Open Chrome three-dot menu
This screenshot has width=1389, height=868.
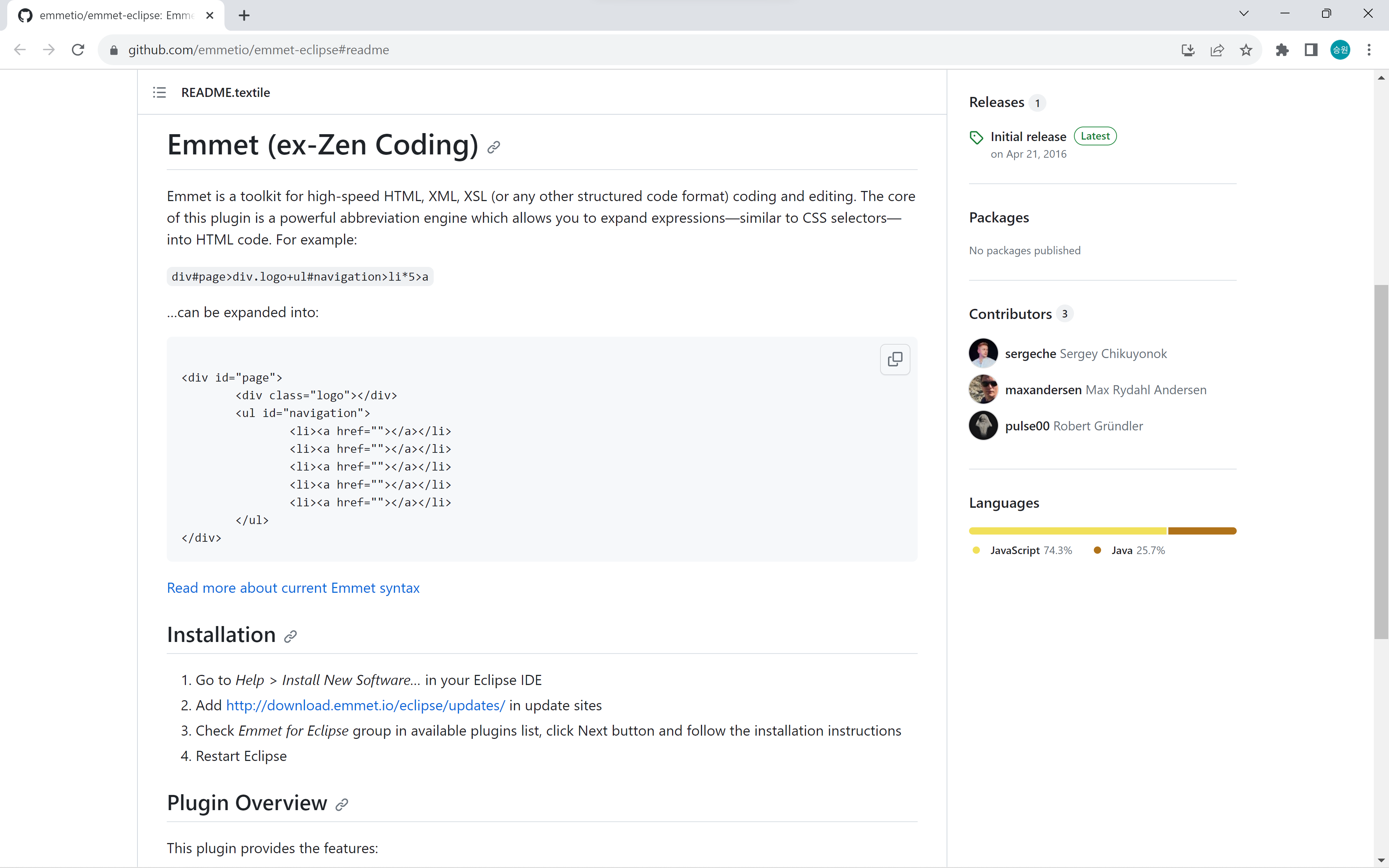pyautogui.click(x=1369, y=50)
